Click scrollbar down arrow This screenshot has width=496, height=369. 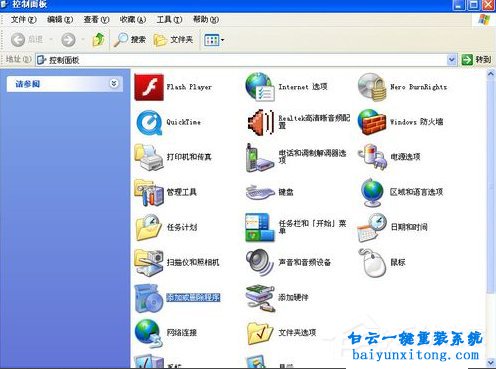coord(491,362)
